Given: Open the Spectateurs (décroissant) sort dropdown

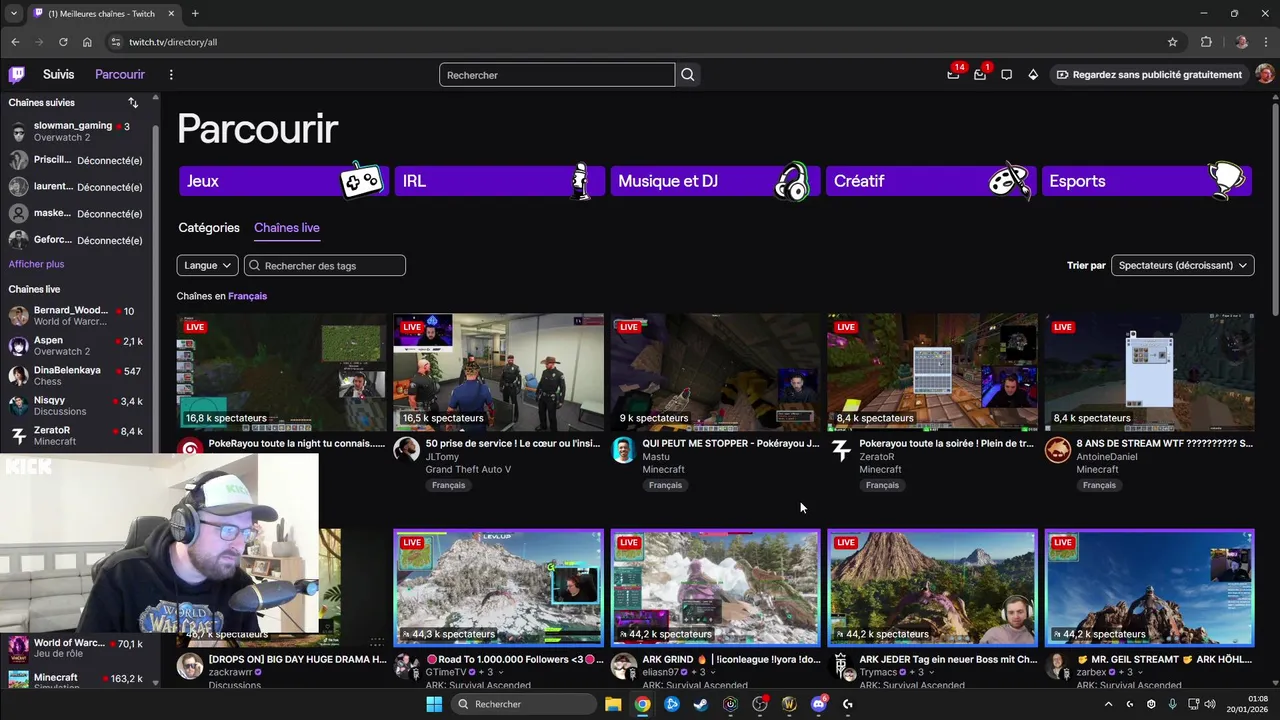Looking at the screenshot, I should pos(1183,265).
